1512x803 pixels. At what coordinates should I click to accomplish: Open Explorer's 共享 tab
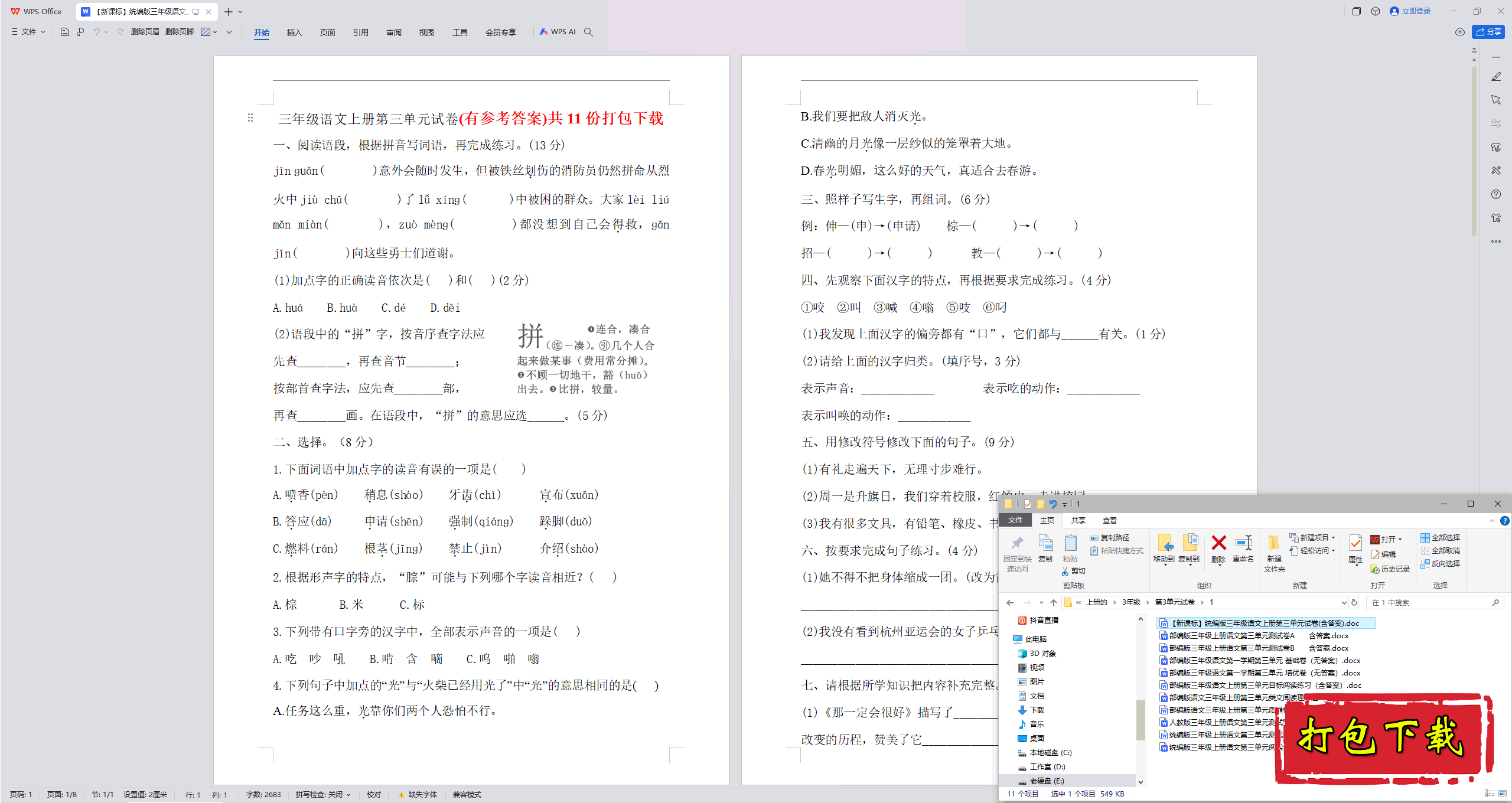point(1078,520)
